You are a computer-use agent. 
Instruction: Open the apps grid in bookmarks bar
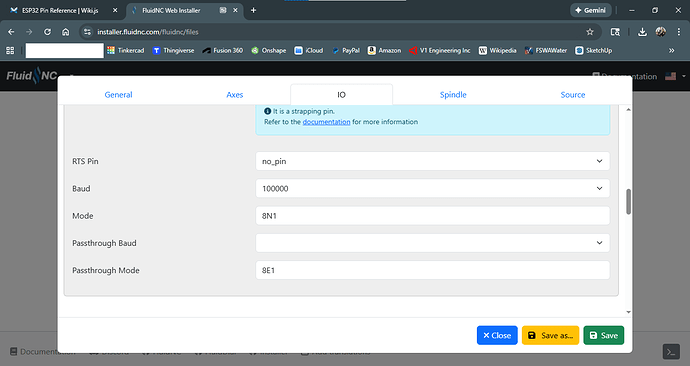10,51
